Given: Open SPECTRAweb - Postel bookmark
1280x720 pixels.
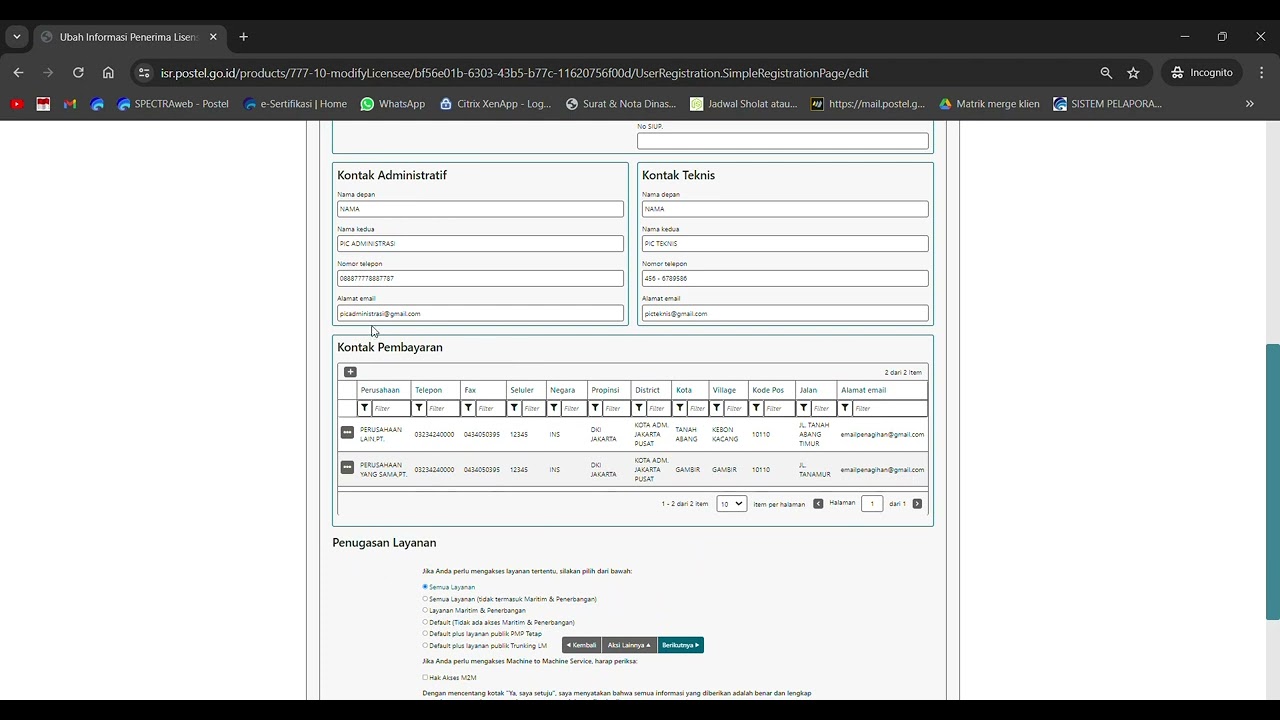Looking at the screenshot, I should 173,104.
